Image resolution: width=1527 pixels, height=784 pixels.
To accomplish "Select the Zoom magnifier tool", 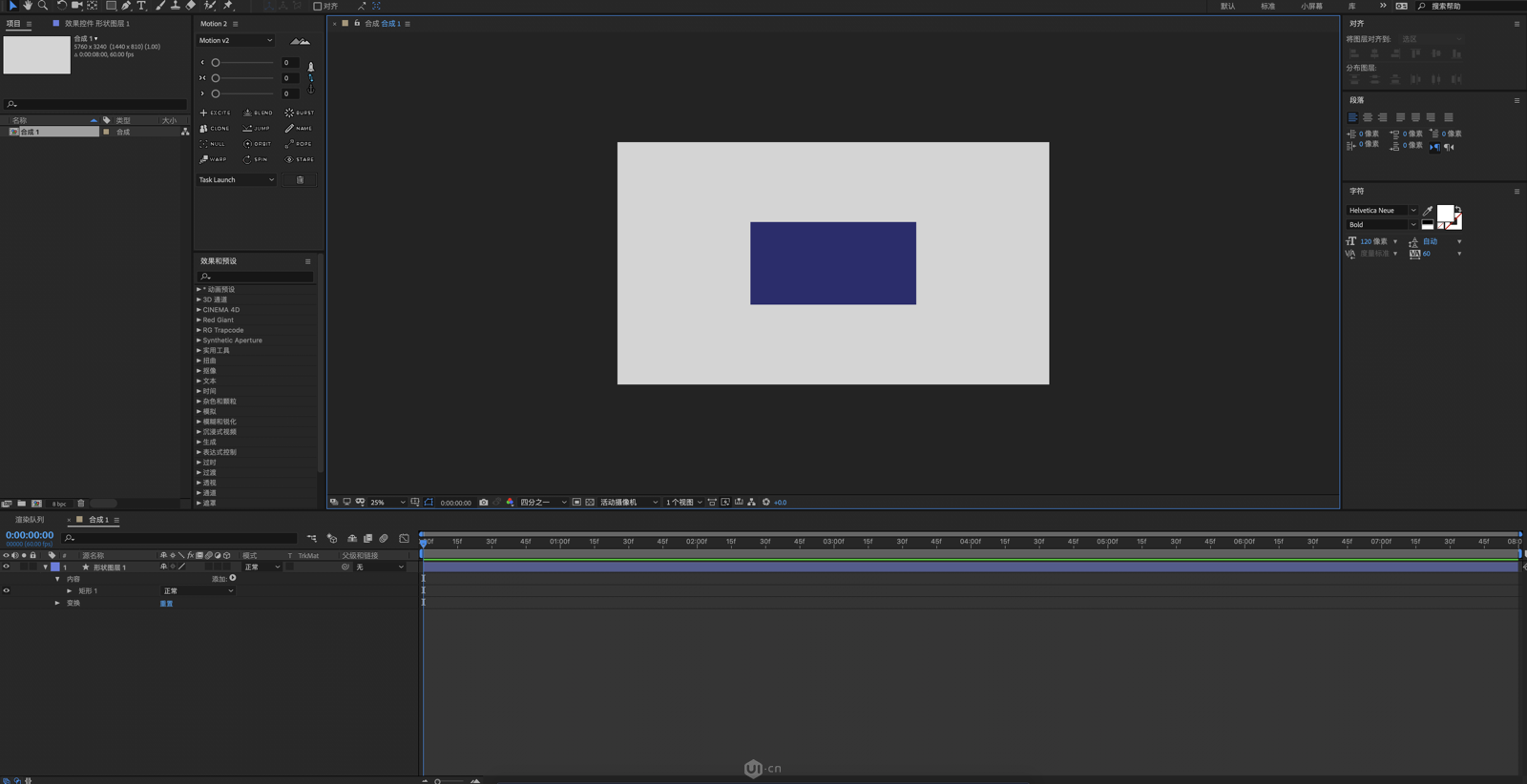I will coord(43,6).
